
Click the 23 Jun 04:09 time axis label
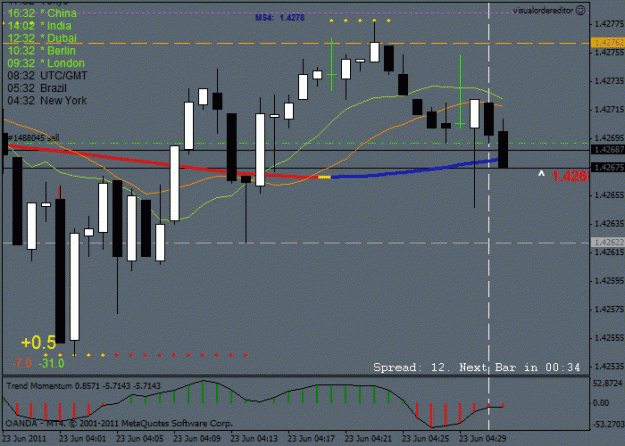[197, 439]
